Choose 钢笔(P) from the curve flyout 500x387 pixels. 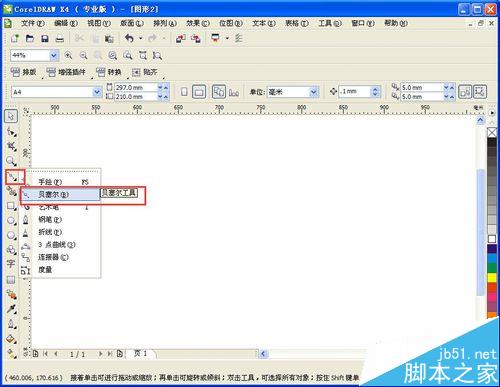tap(60, 220)
